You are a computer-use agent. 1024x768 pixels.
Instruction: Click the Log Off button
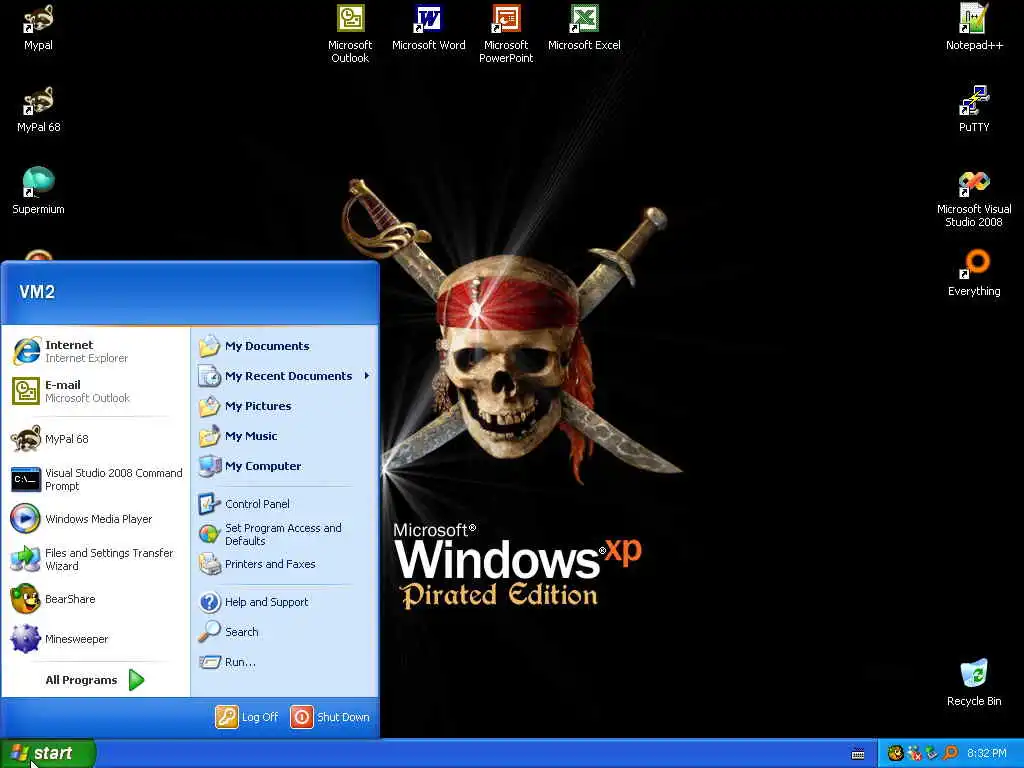click(x=247, y=717)
